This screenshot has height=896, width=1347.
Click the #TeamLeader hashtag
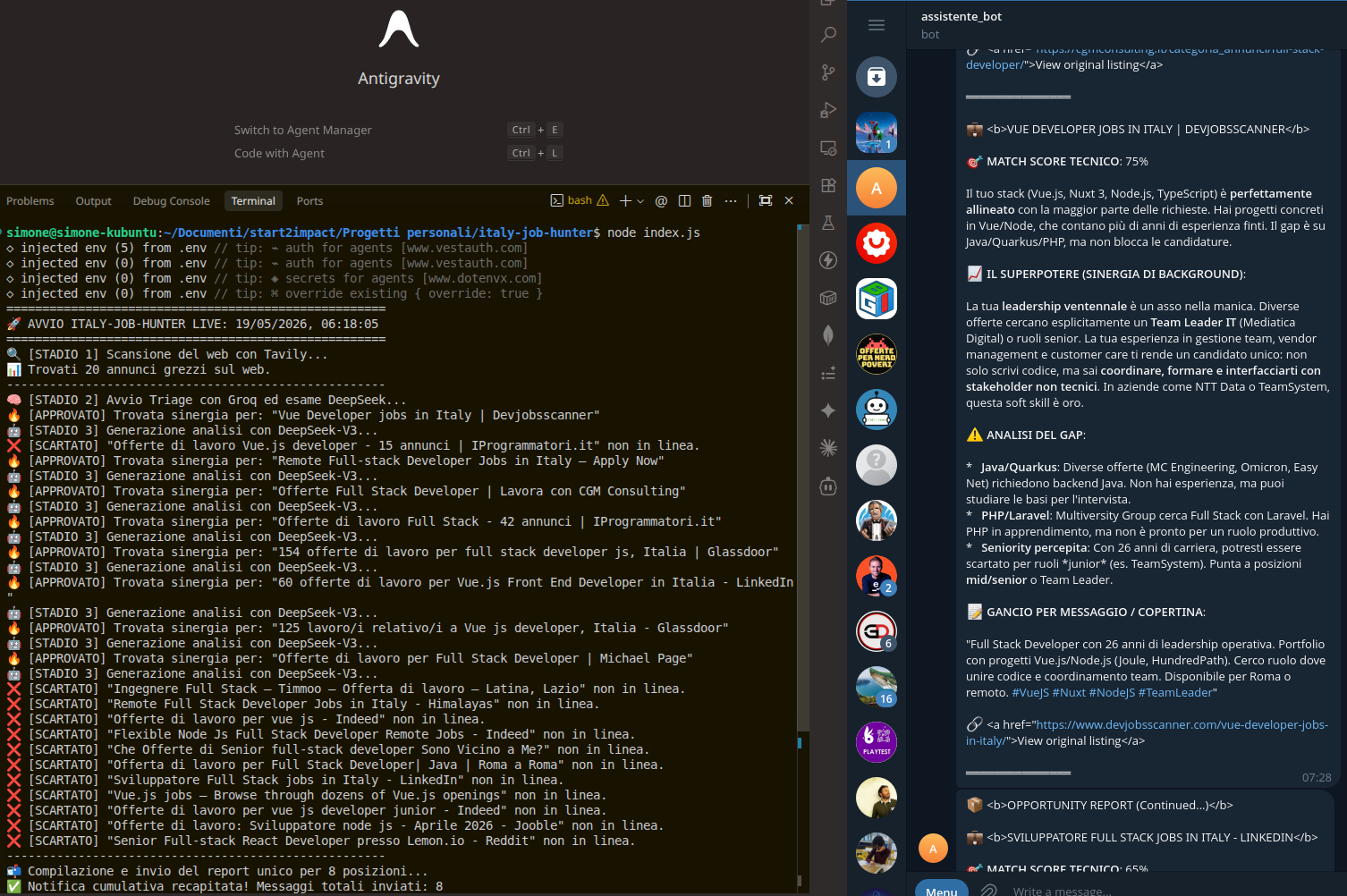click(1175, 692)
